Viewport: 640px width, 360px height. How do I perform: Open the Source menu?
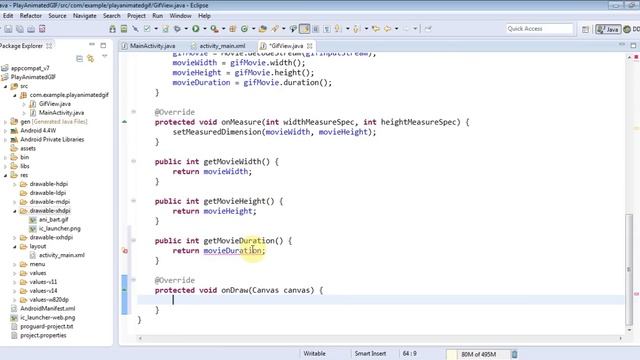[57, 16]
